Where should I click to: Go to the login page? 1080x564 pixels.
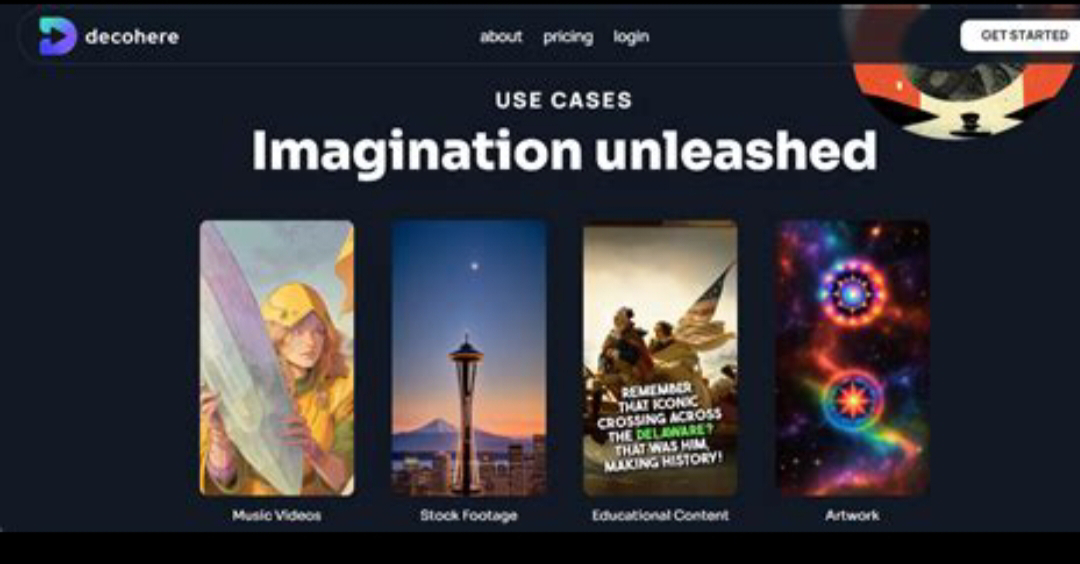(631, 37)
